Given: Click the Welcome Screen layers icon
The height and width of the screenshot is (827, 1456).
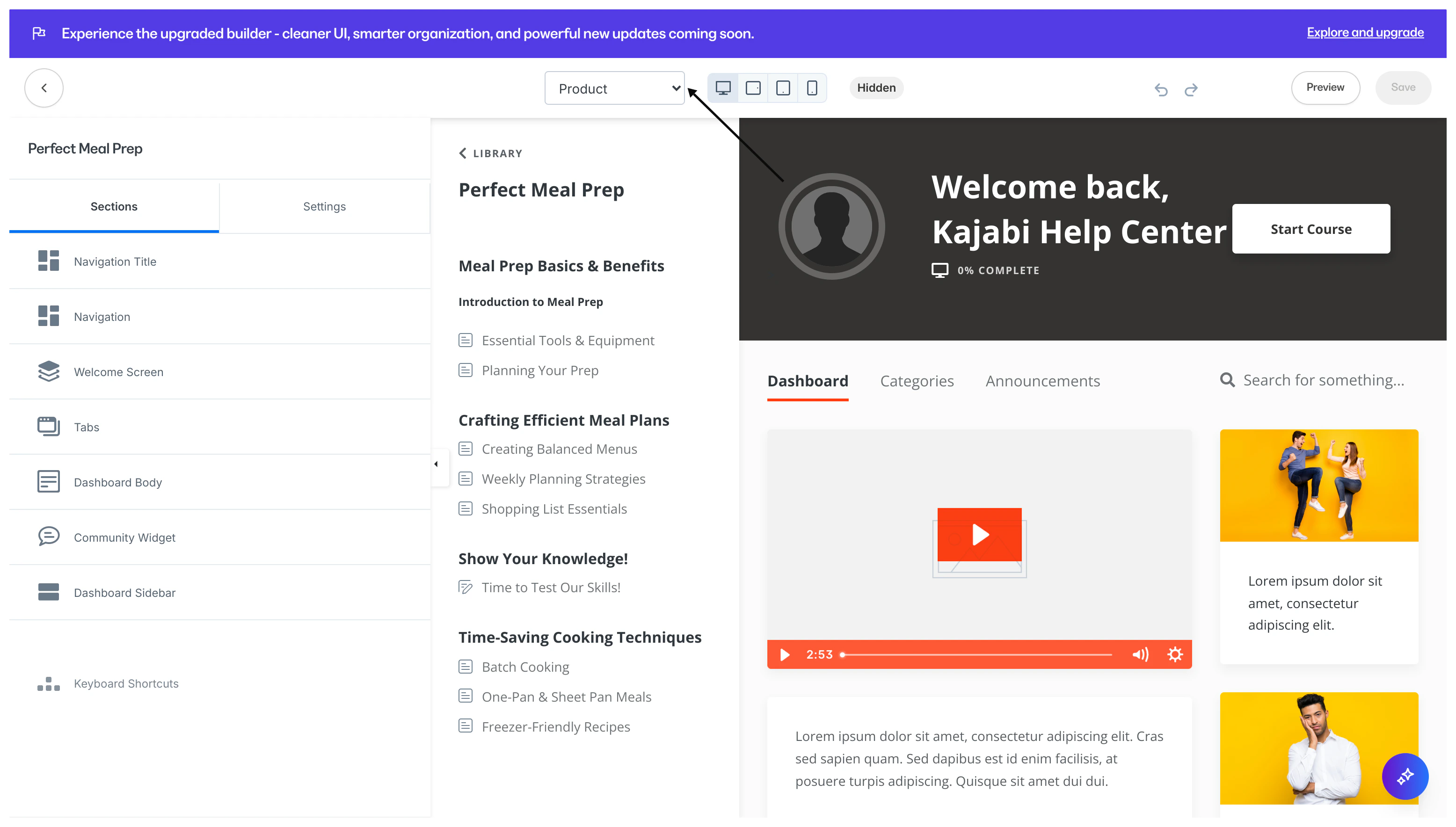Looking at the screenshot, I should (48, 371).
